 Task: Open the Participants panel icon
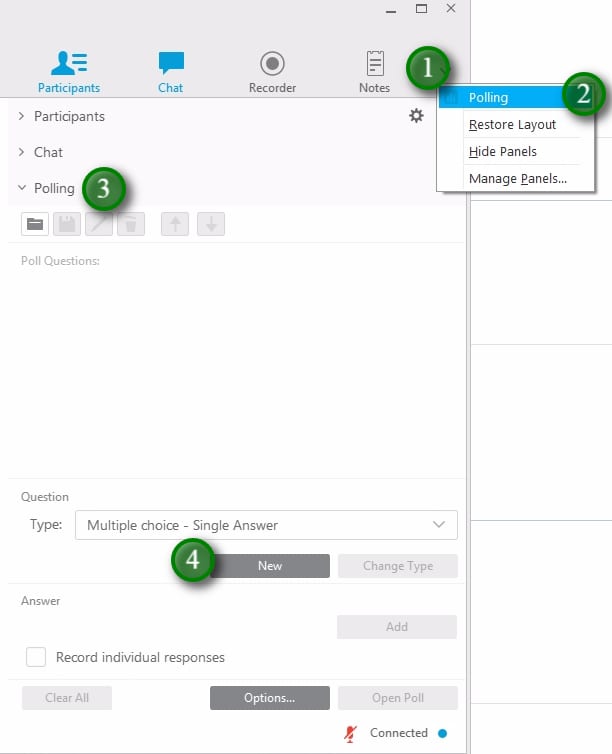(x=69, y=63)
